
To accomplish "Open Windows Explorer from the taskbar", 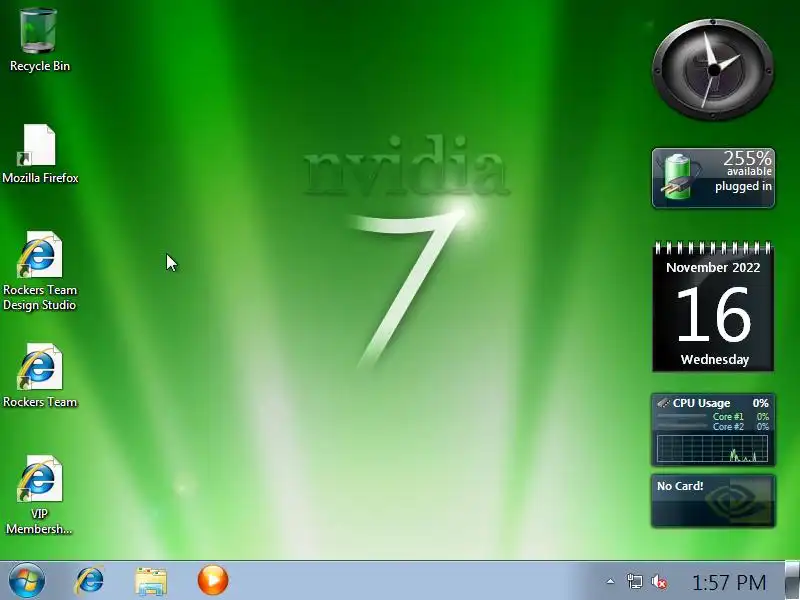I will (151, 581).
